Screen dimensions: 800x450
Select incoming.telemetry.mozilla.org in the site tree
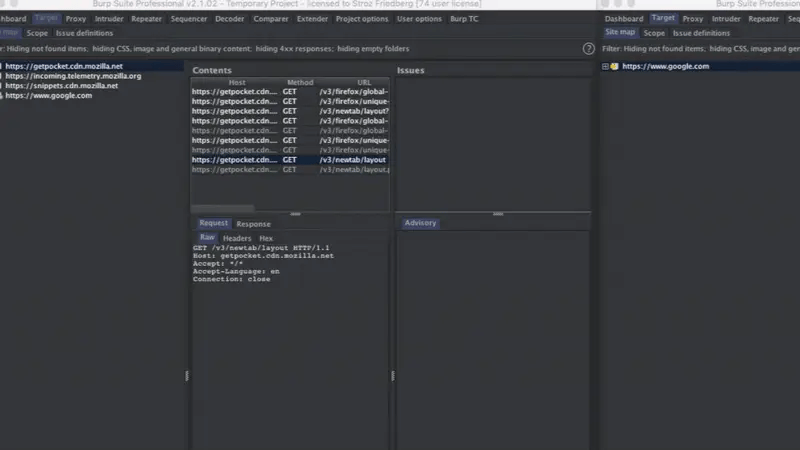[x=73, y=76]
